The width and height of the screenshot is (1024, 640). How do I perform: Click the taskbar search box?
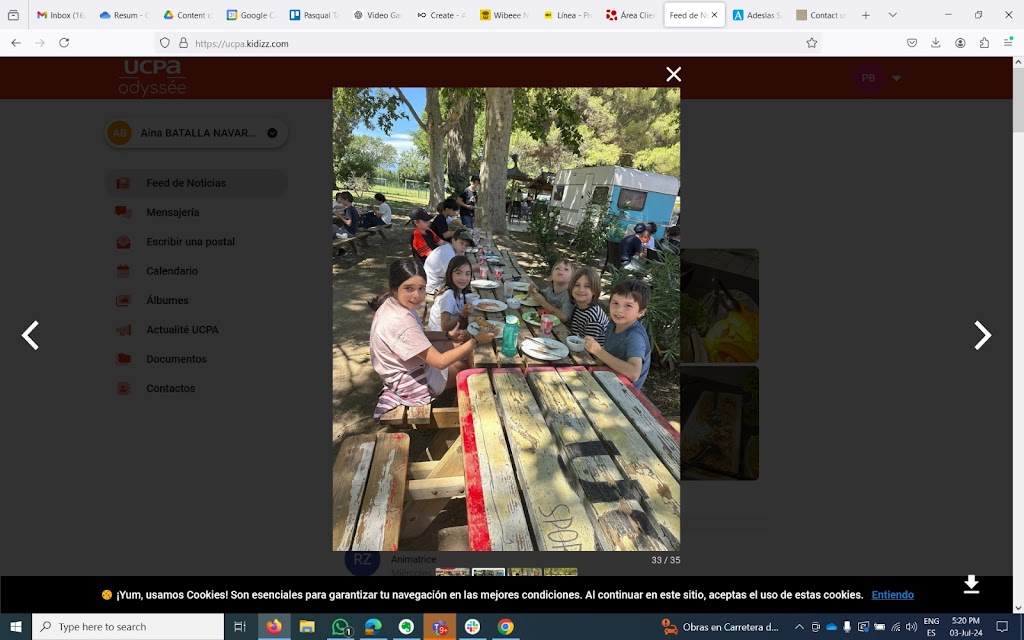click(x=128, y=627)
